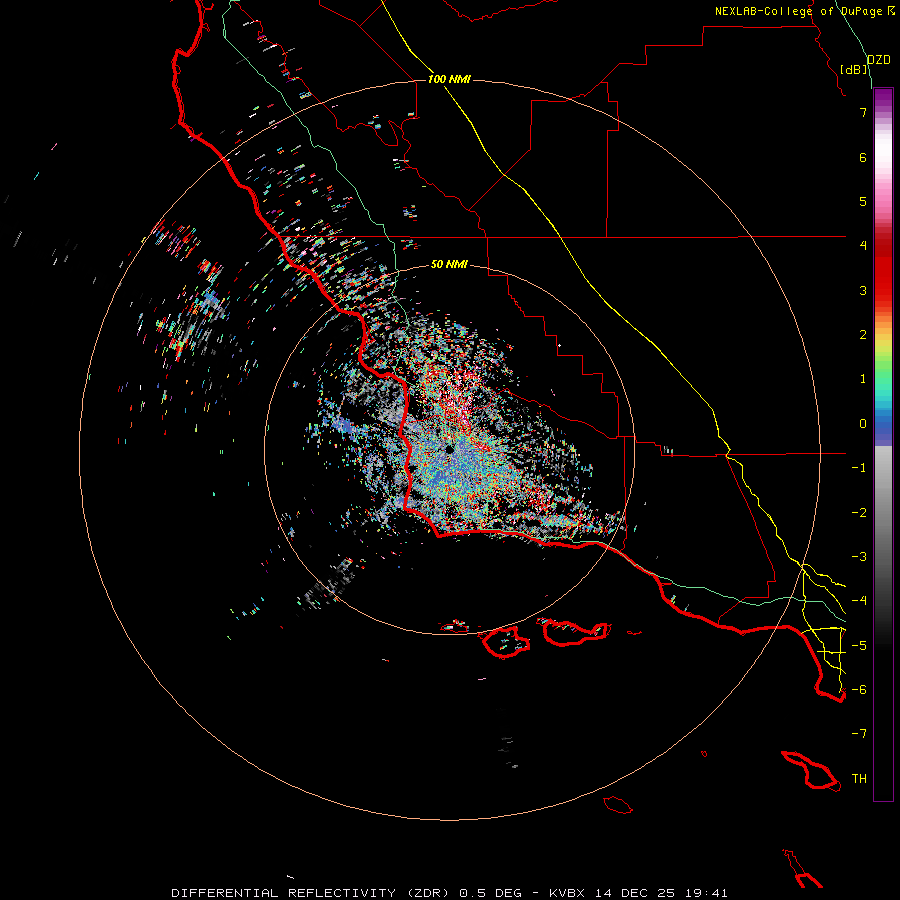The height and width of the screenshot is (900, 900).
Task: Click the 4 value on the scale
Action: click(863, 246)
